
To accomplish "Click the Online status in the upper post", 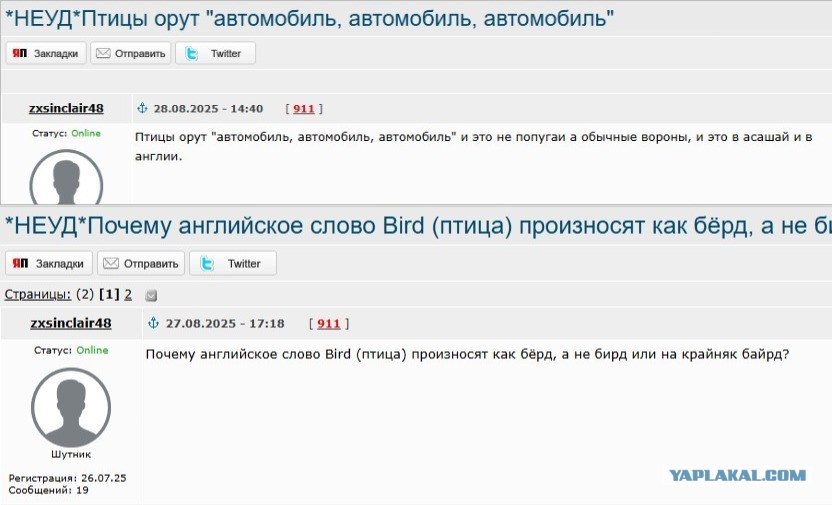I will click(86, 133).
